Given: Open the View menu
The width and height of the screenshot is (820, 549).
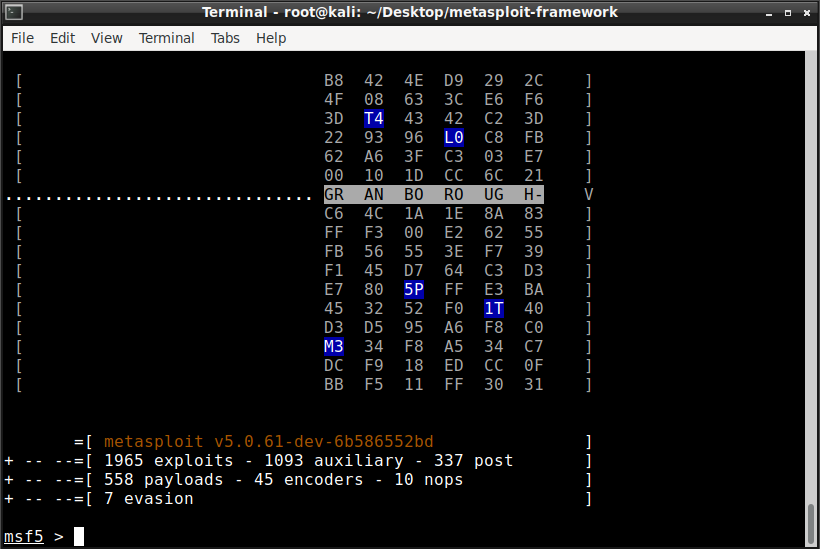Looking at the screenshot, I should click(x=106, y=38).
